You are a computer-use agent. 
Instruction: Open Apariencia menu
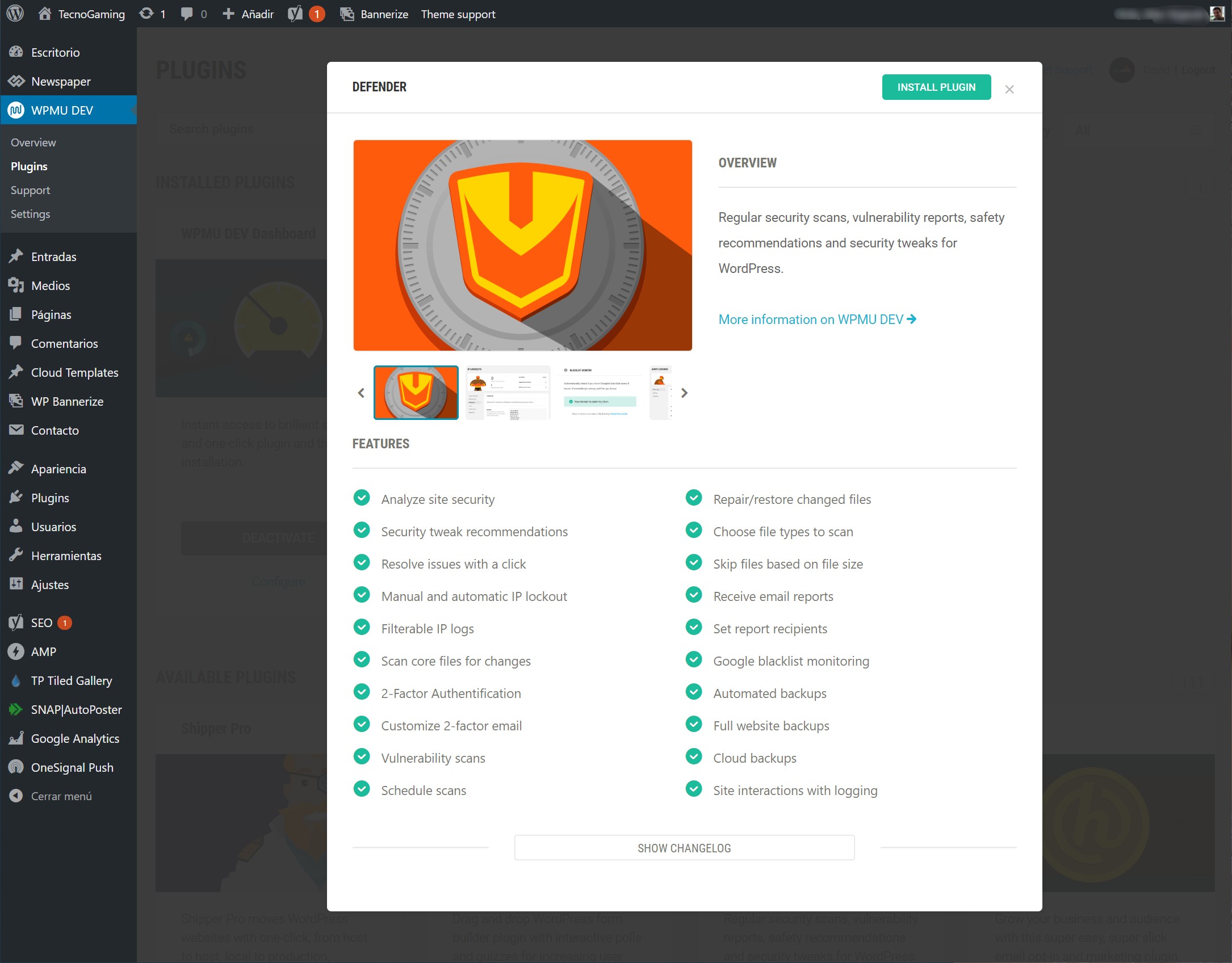(x=68, y=469)
